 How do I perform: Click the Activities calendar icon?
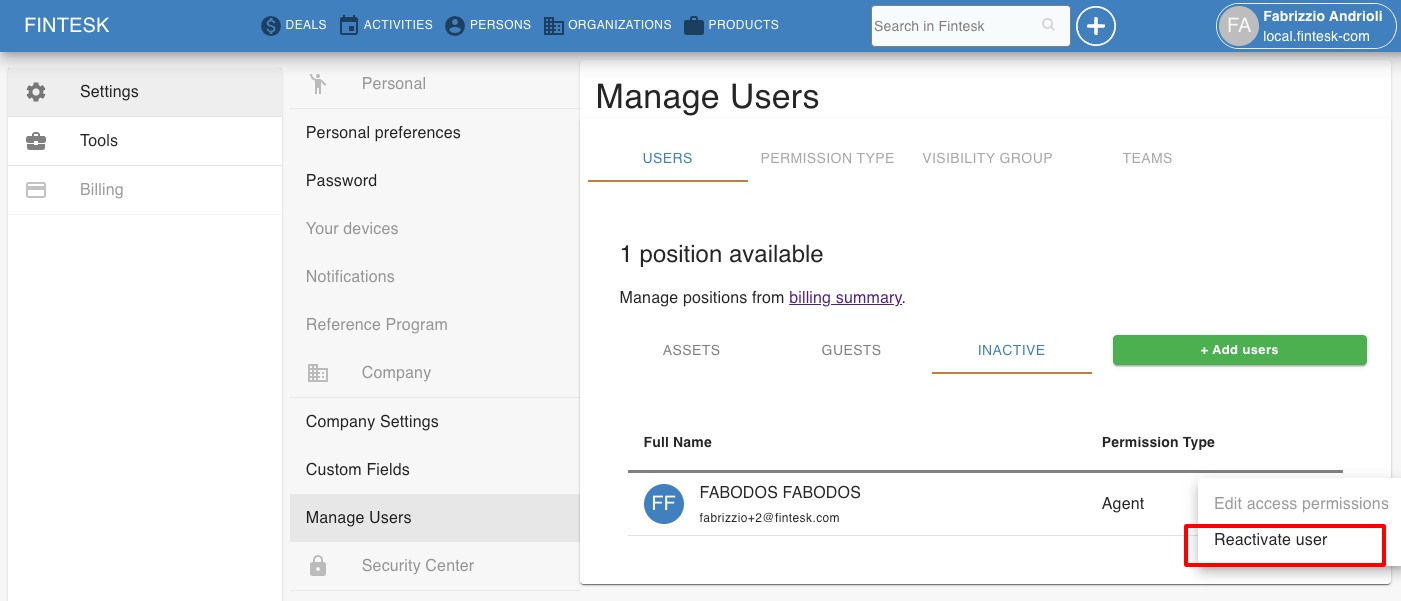(x=349, y=26)
